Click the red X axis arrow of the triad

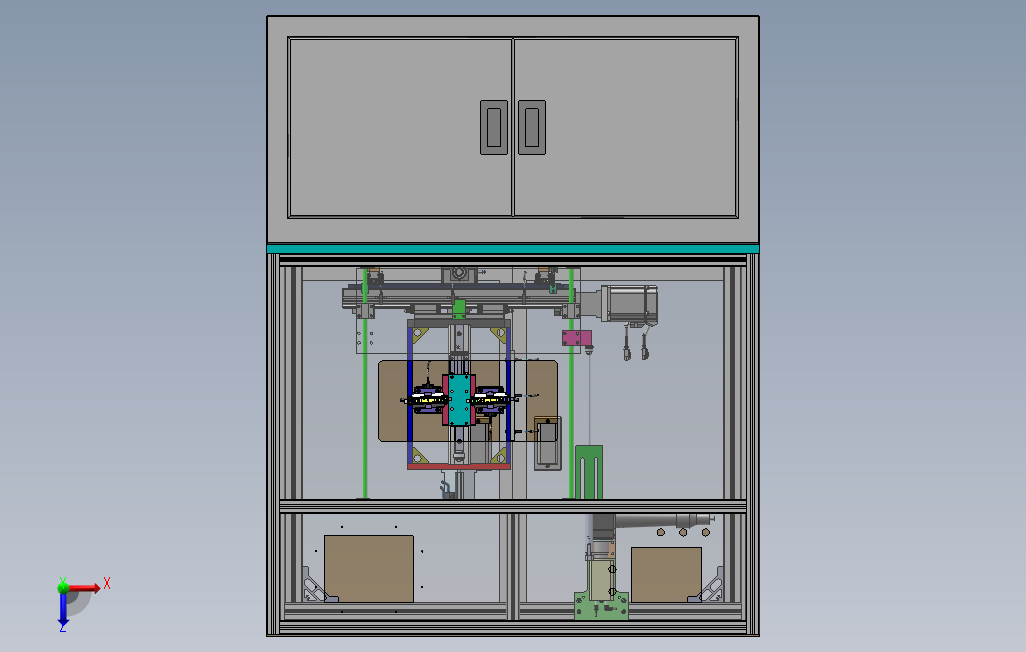(86, 588)
